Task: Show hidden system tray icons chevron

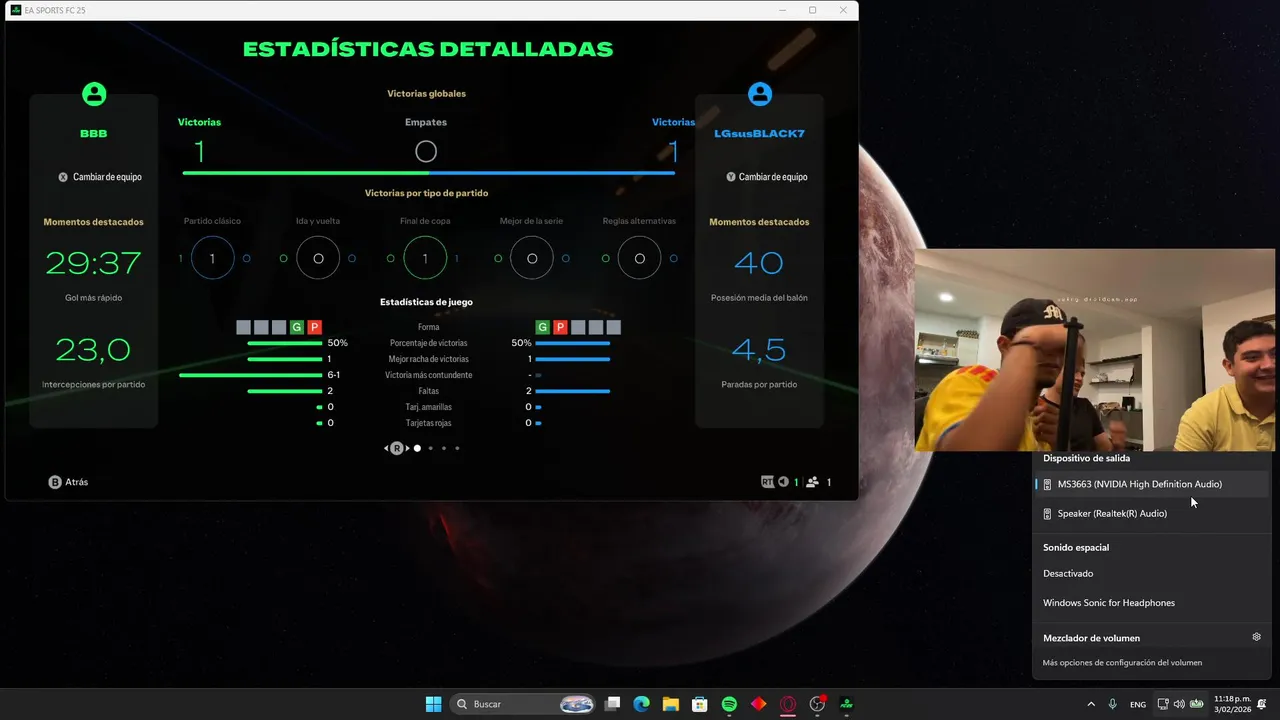Action: click(x=1091, y=704)
